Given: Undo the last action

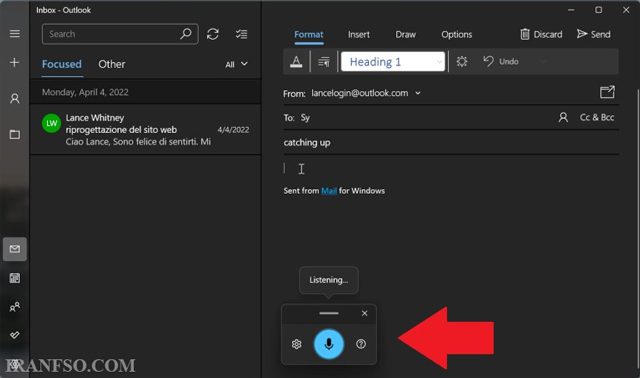Looking at the screenshot, I should tap(501, 62).
